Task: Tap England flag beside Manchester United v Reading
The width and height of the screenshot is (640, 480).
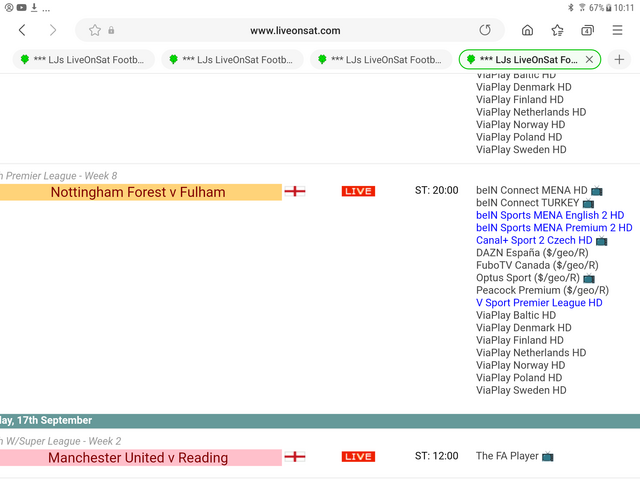Action: [295, 457]
